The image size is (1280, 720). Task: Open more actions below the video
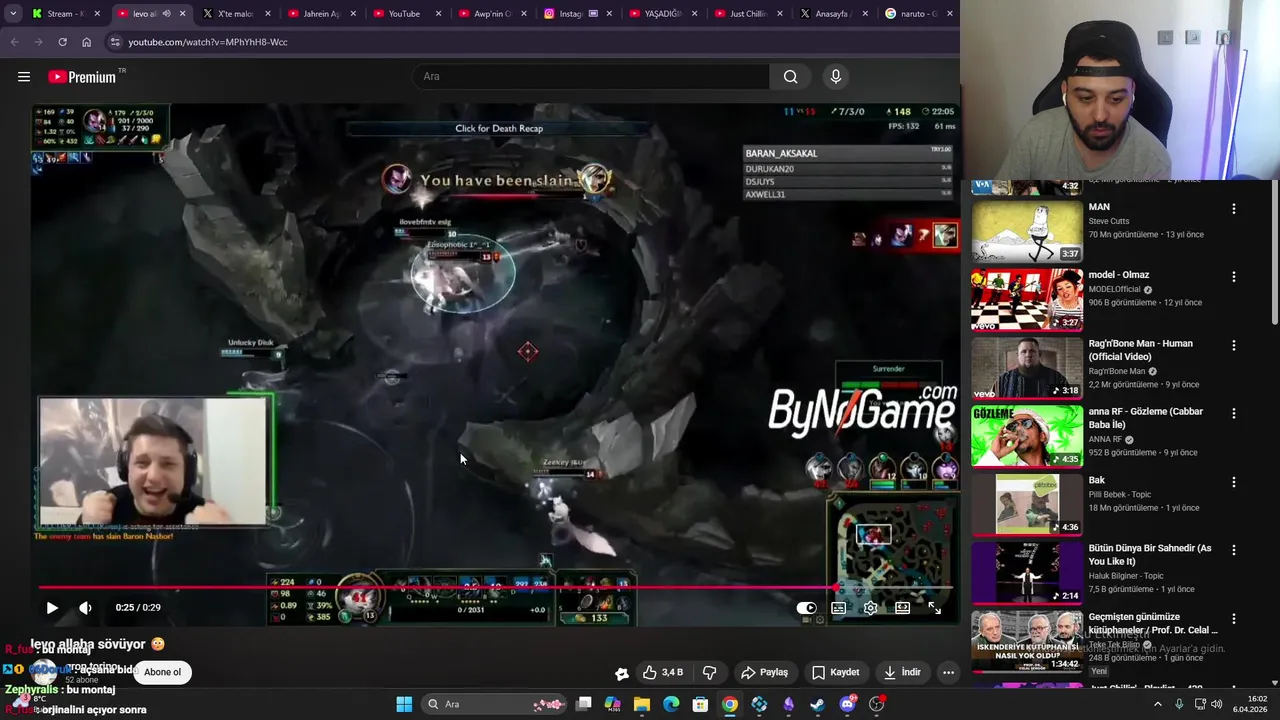tap(948, 672)
